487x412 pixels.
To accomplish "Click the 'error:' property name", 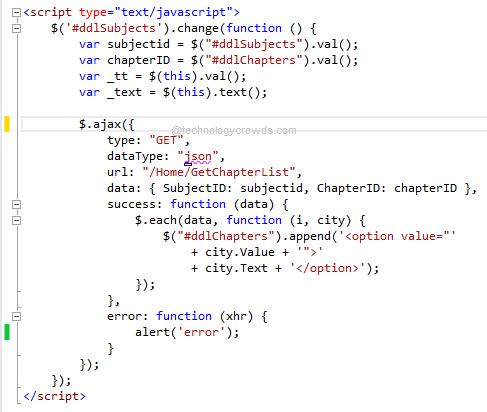I will [128, 316].
